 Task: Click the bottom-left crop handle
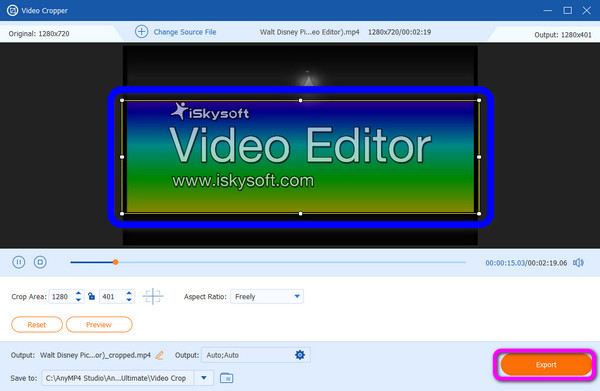[122, 213]
